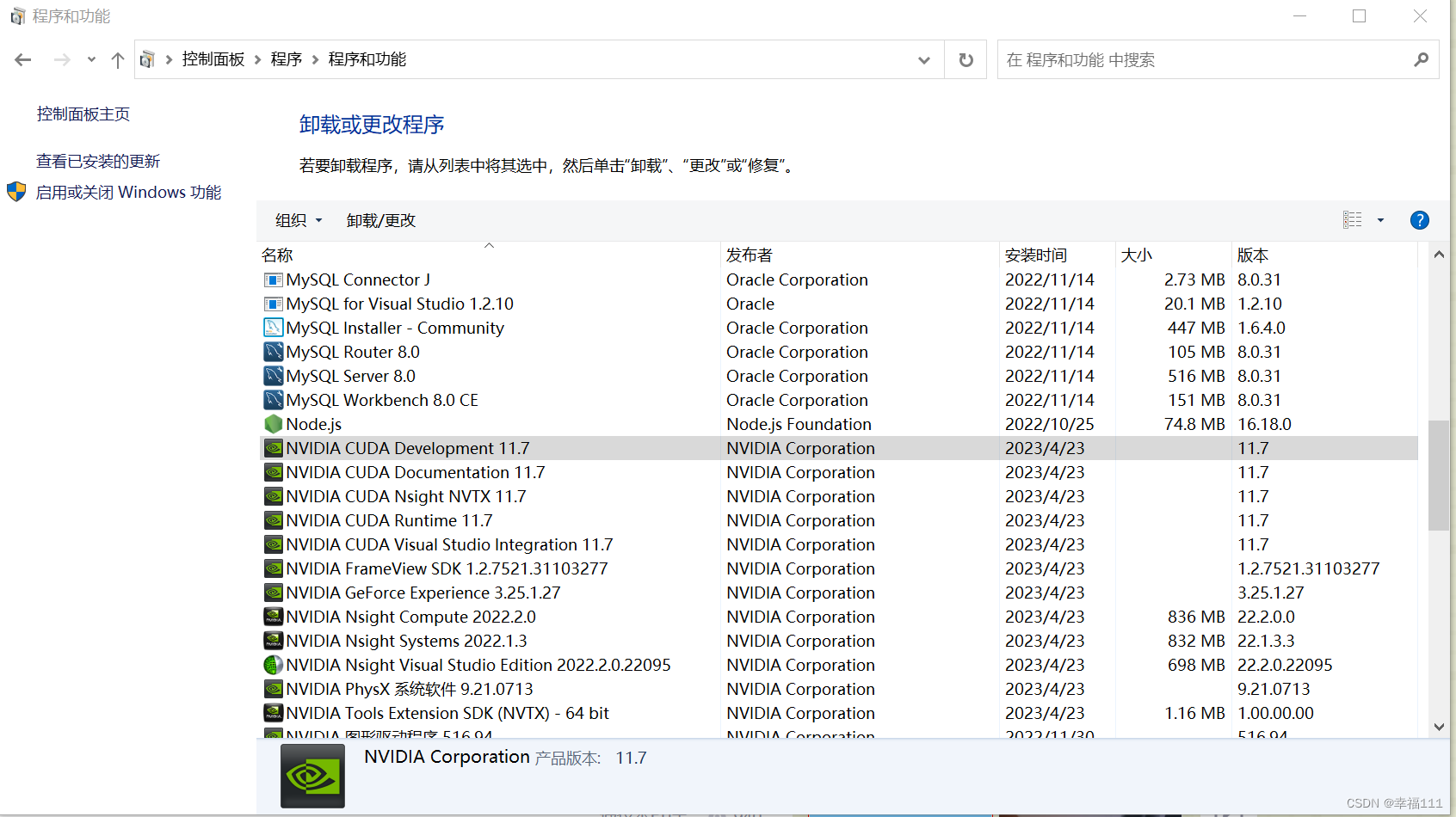
Task: Open 启用或关闭 Windows 功能 link
Action: pos(128,192)
